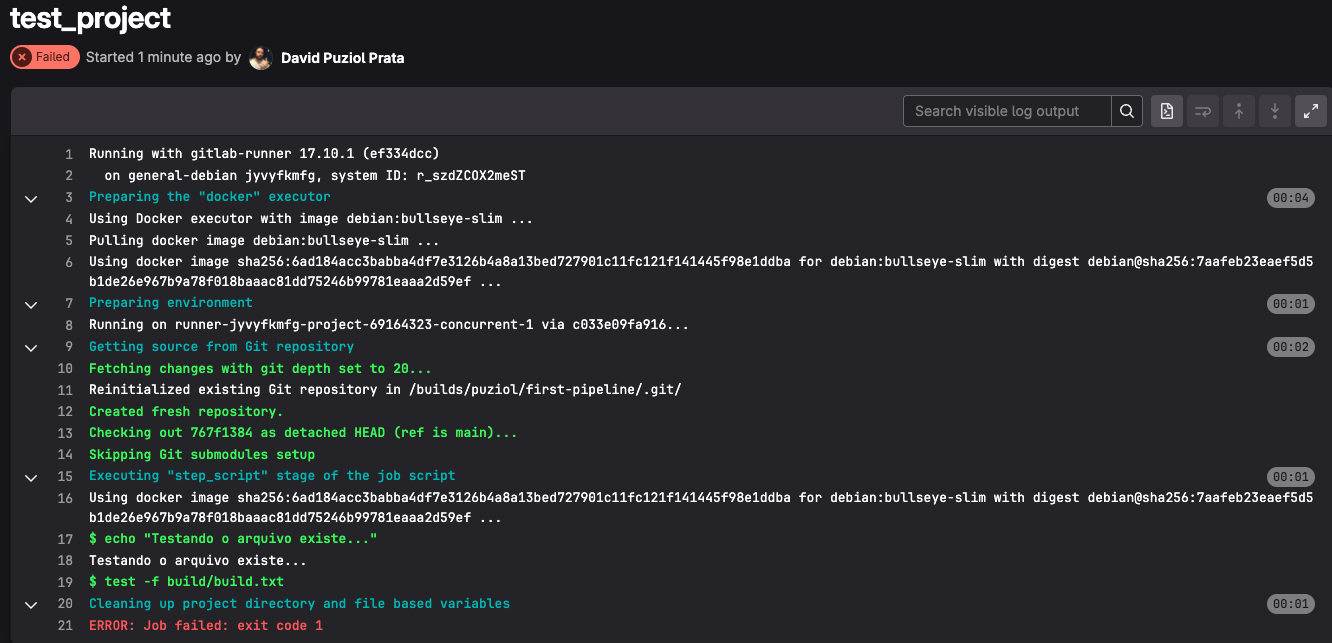The image size is (1332, 643).
Task: Open the raw job log
Action: [1166, 111]
